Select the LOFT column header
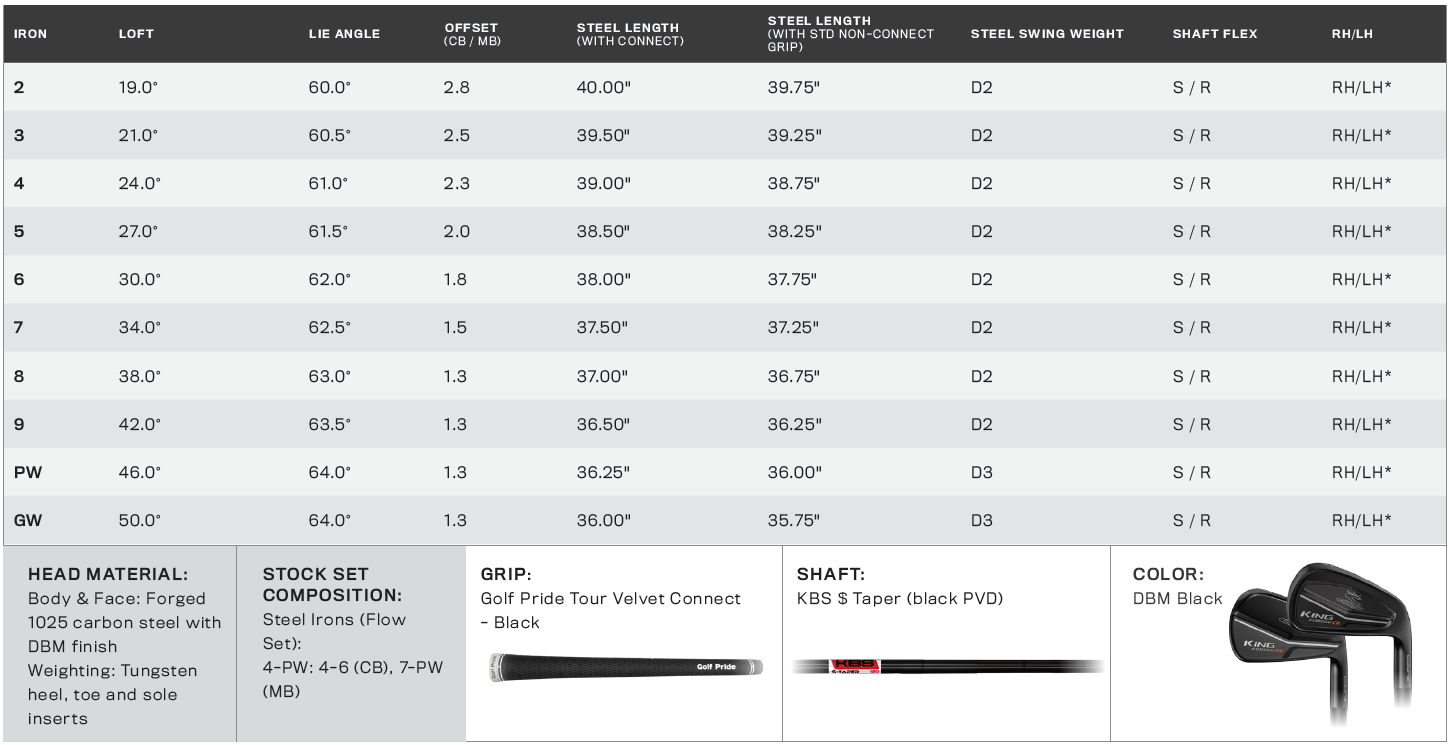Image resolution: width=1449 pixels, height=745 pixels. click(135, 34)
